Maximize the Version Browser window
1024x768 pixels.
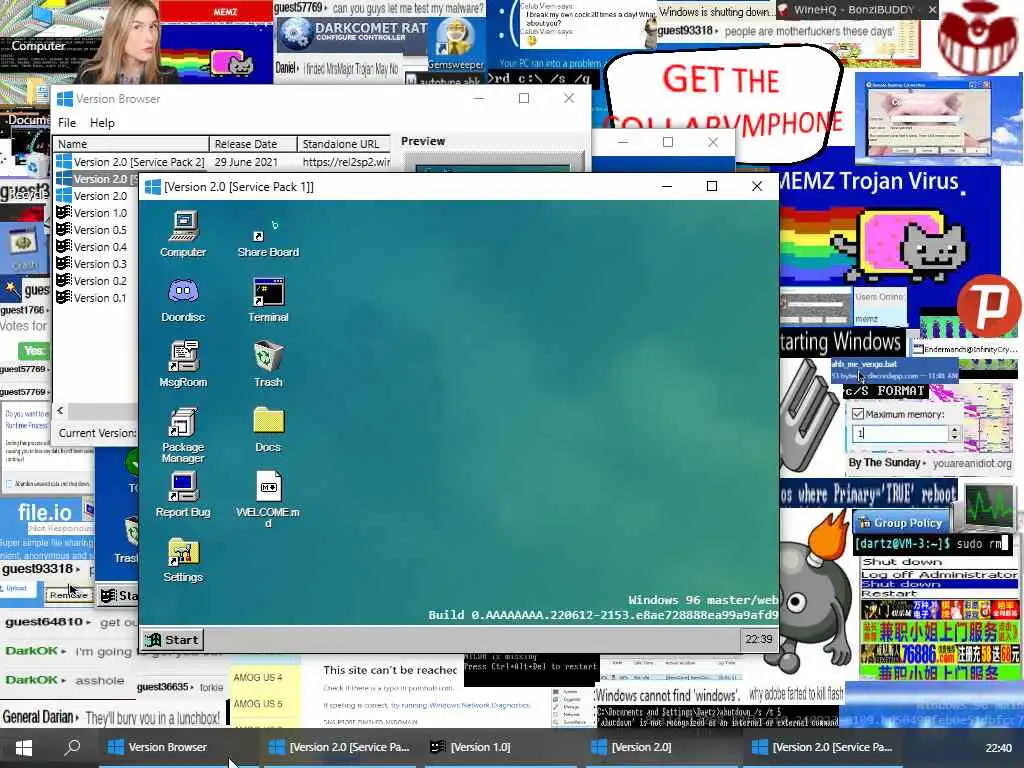pyautogui.click(x=524, y=99)
